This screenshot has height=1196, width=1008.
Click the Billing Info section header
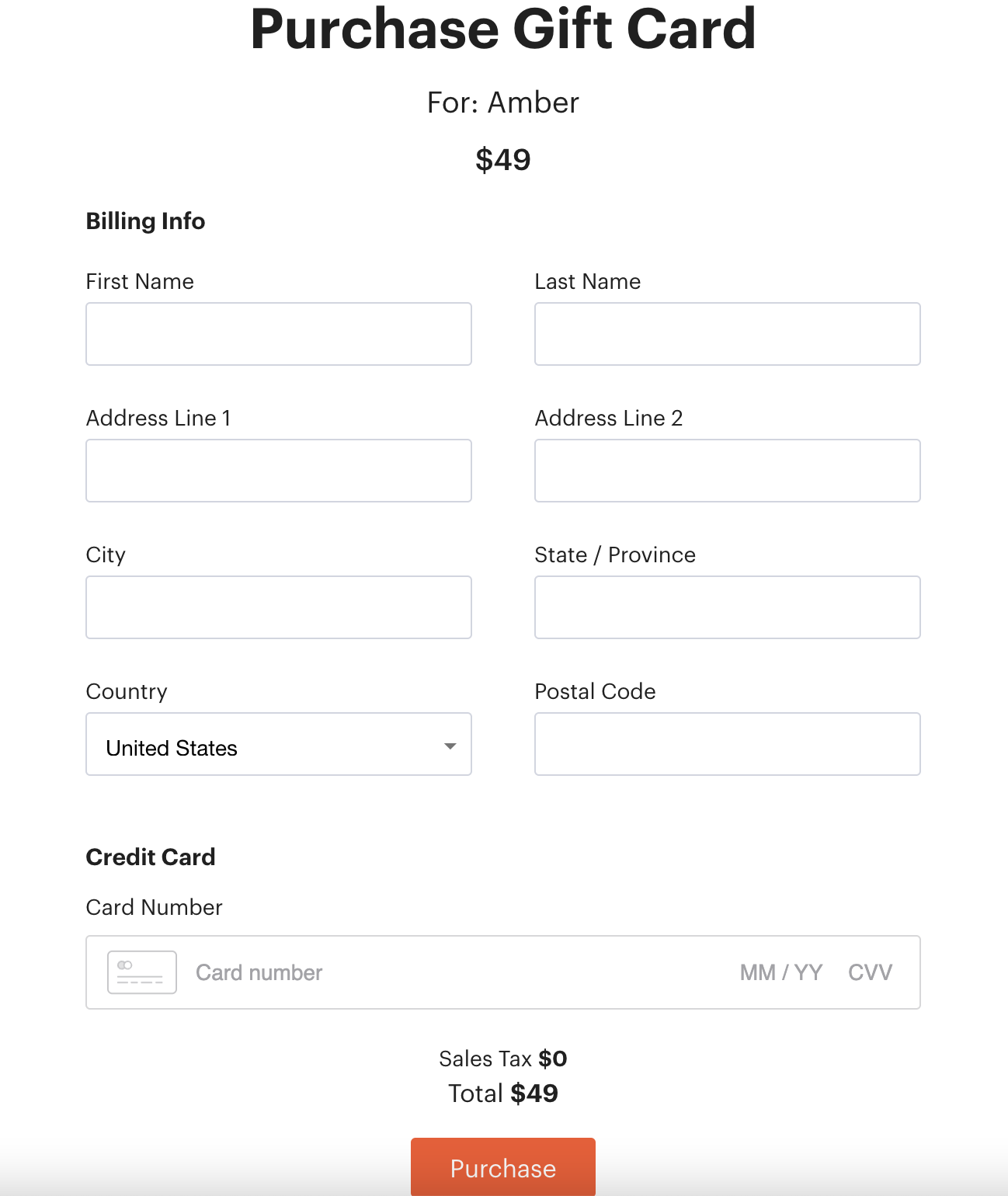tap(145, 221)
